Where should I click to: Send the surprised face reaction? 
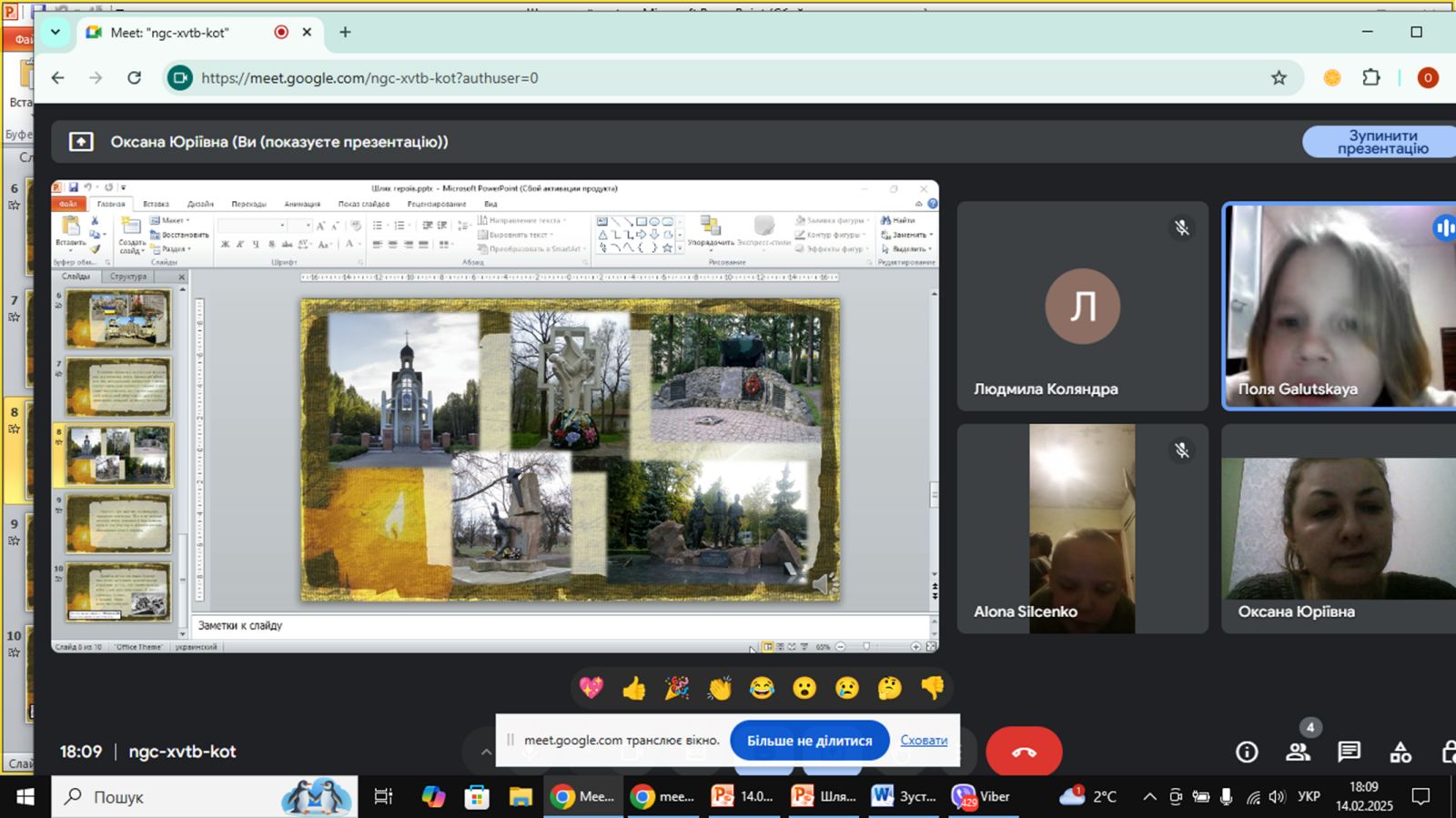[804, 688]
